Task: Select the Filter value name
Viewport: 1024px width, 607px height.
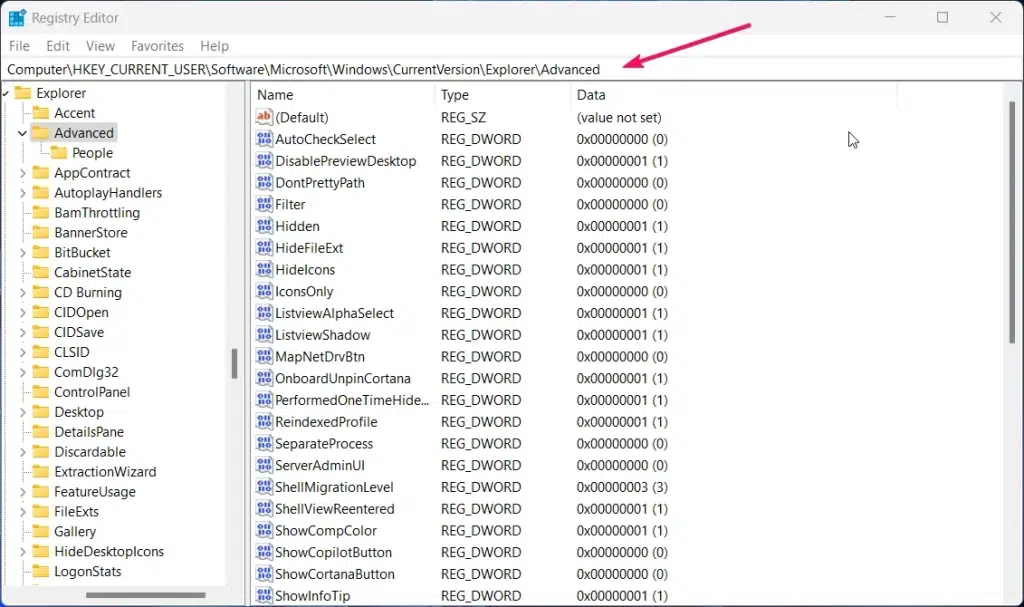Action: (x=290, y=204)
